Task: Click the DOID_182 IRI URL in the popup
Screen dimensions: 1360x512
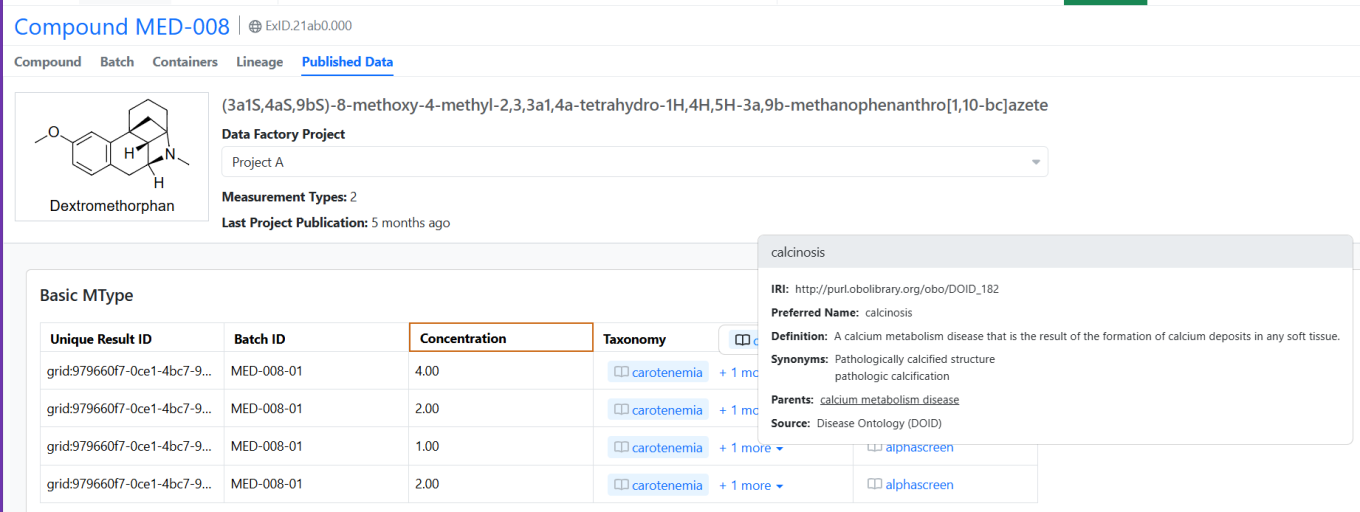Action: pyautogui.click(x=897, y=289)
